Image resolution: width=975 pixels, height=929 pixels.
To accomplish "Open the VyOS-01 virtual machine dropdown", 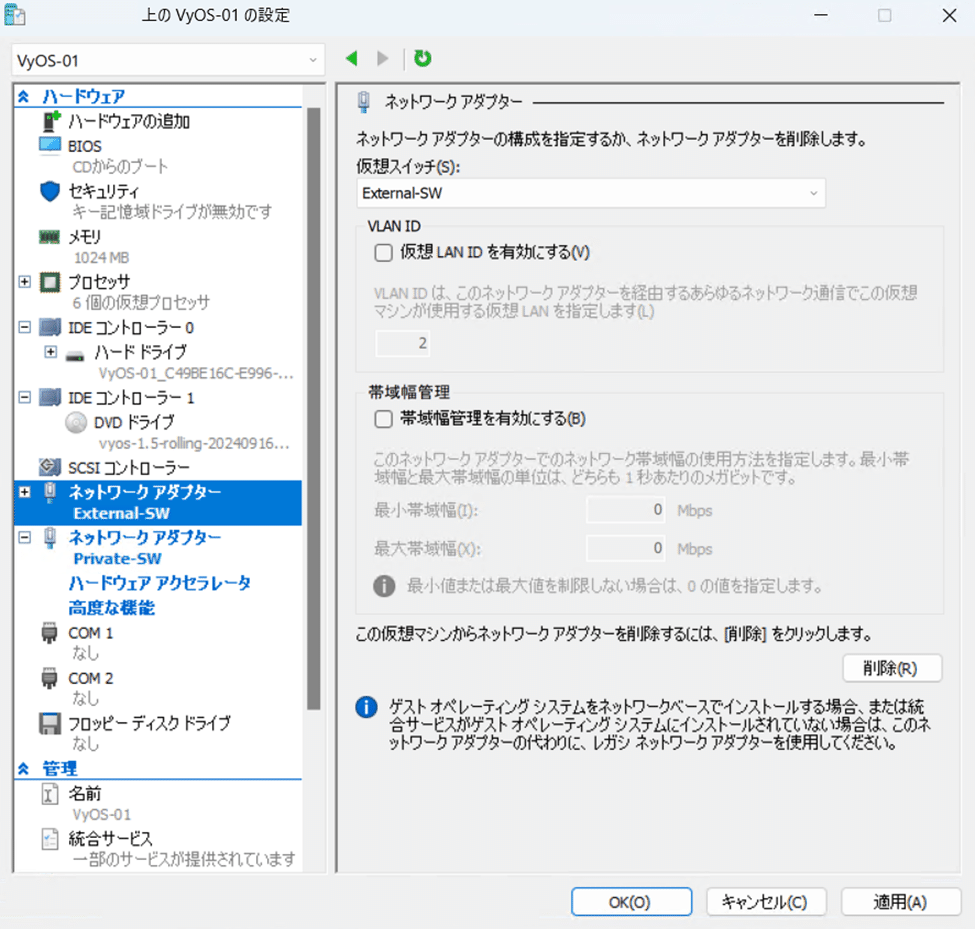I will pos(168,60).
